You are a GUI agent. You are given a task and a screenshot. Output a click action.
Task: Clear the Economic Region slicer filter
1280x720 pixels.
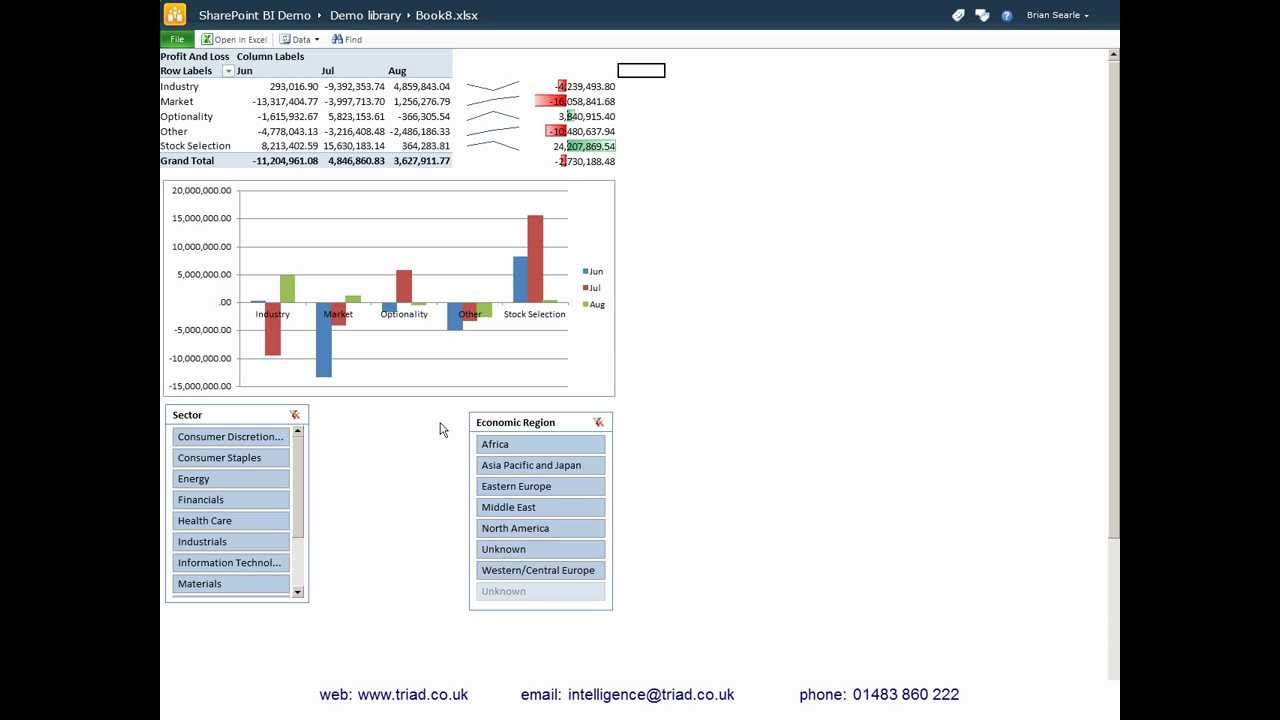tap(598, 422)
